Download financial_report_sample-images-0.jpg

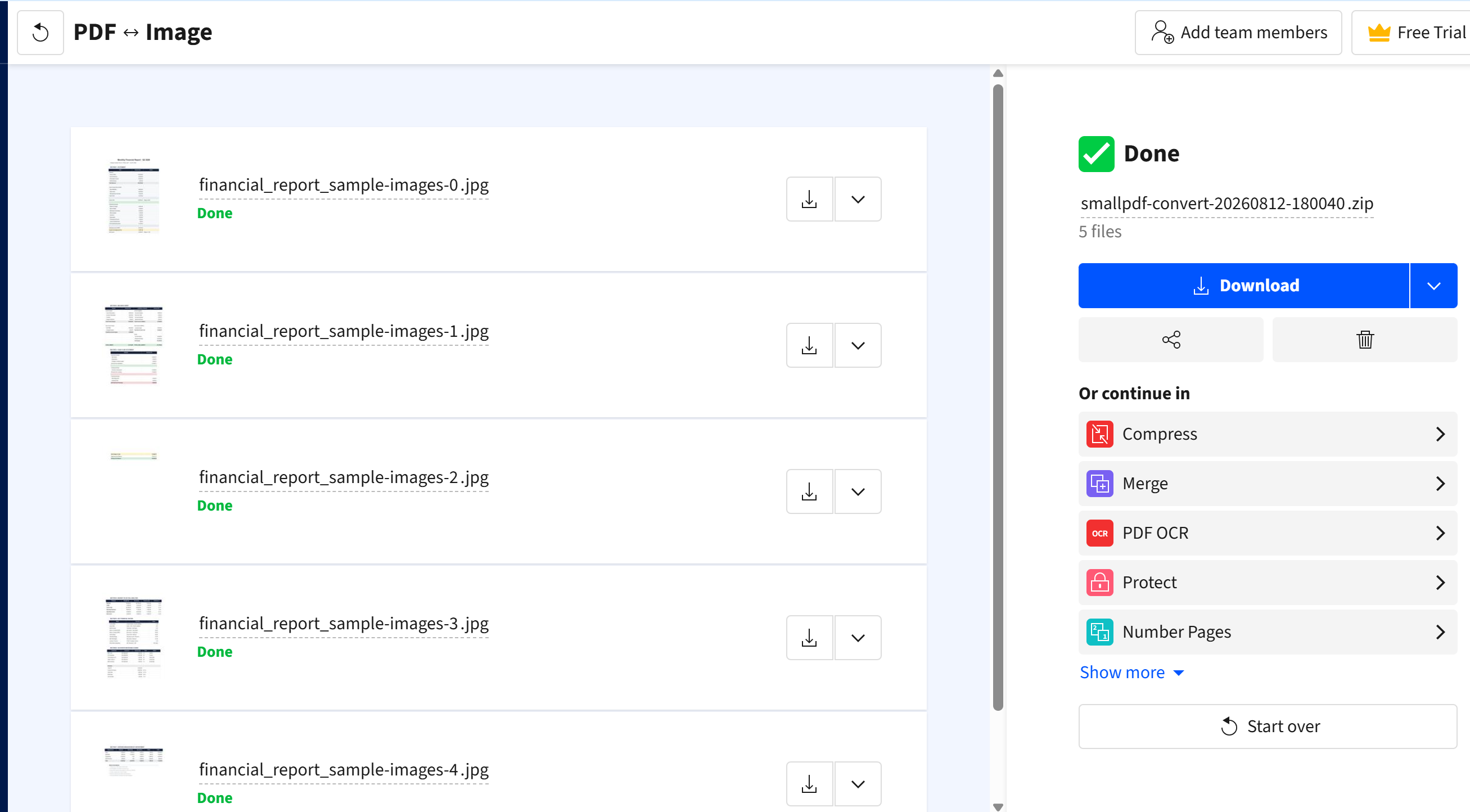[809, 199]
